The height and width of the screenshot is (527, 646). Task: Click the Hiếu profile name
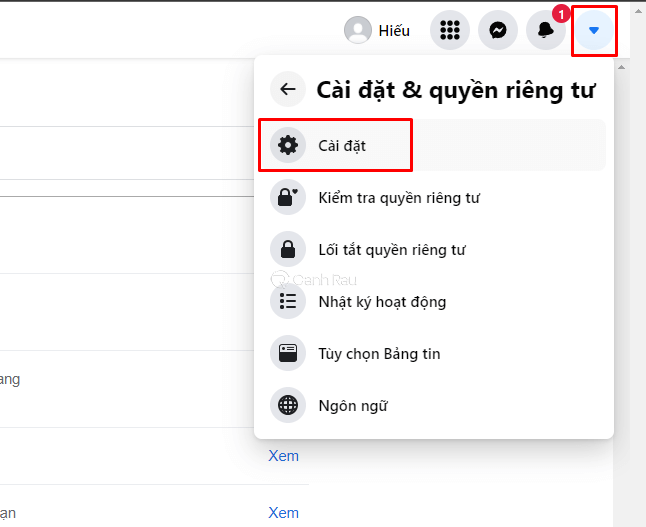(x=394, y=31)
